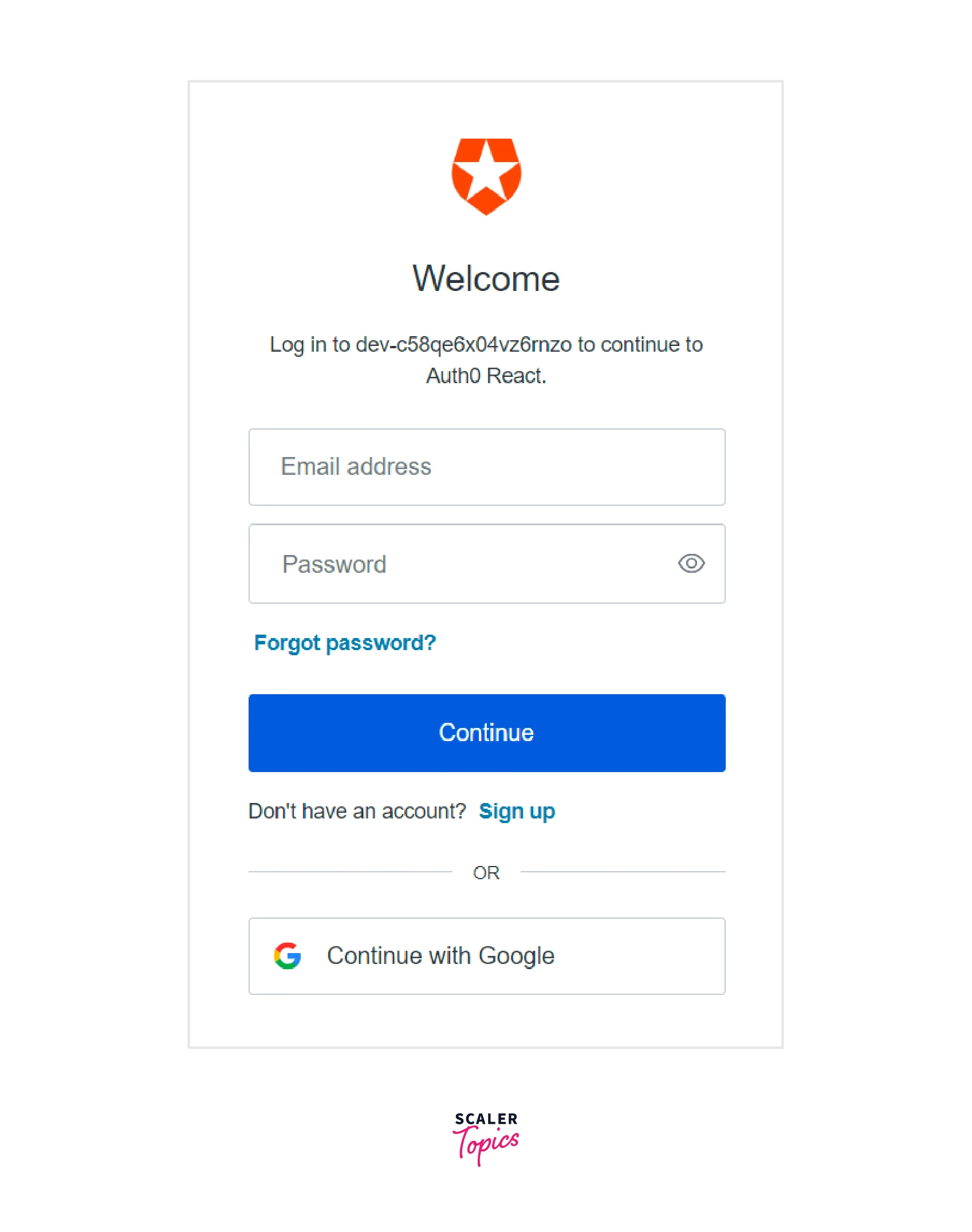972x1232 pixels.
Task: Click into the Password input field
Action: pyautogui.click(x=458, y=564)
